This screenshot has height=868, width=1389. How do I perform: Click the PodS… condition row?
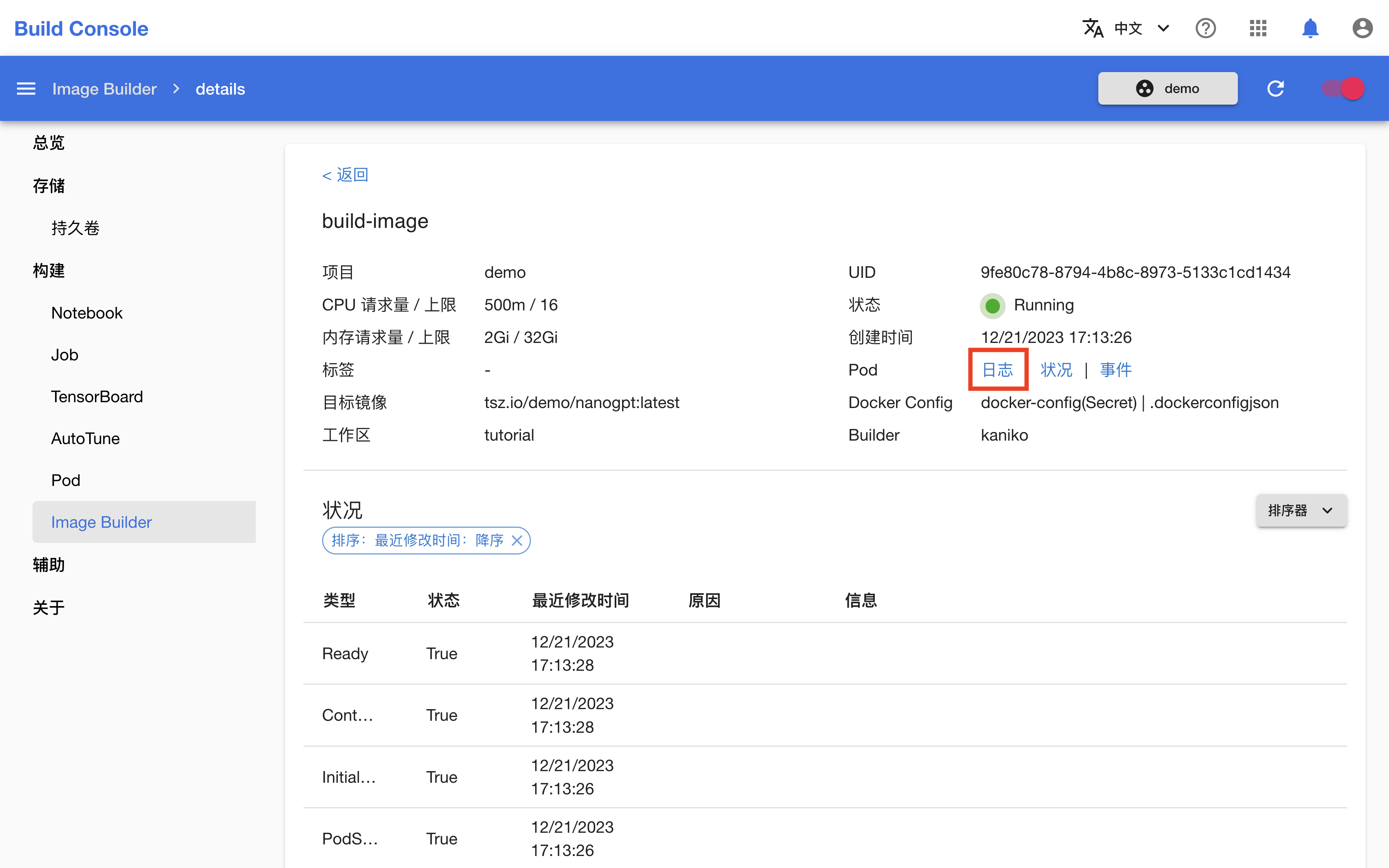tap(825, 839)
